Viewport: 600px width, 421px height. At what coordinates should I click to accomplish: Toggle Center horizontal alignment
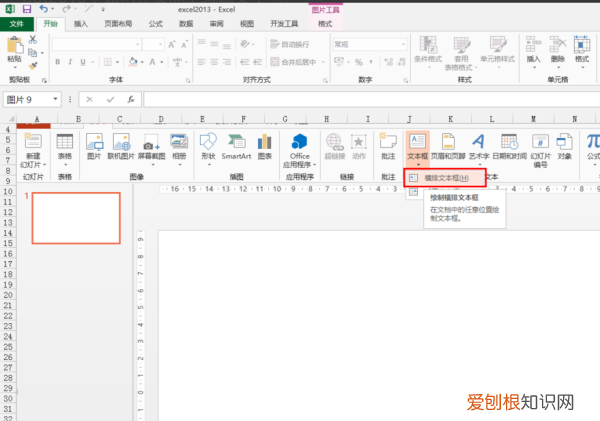[x=214, y=62]
